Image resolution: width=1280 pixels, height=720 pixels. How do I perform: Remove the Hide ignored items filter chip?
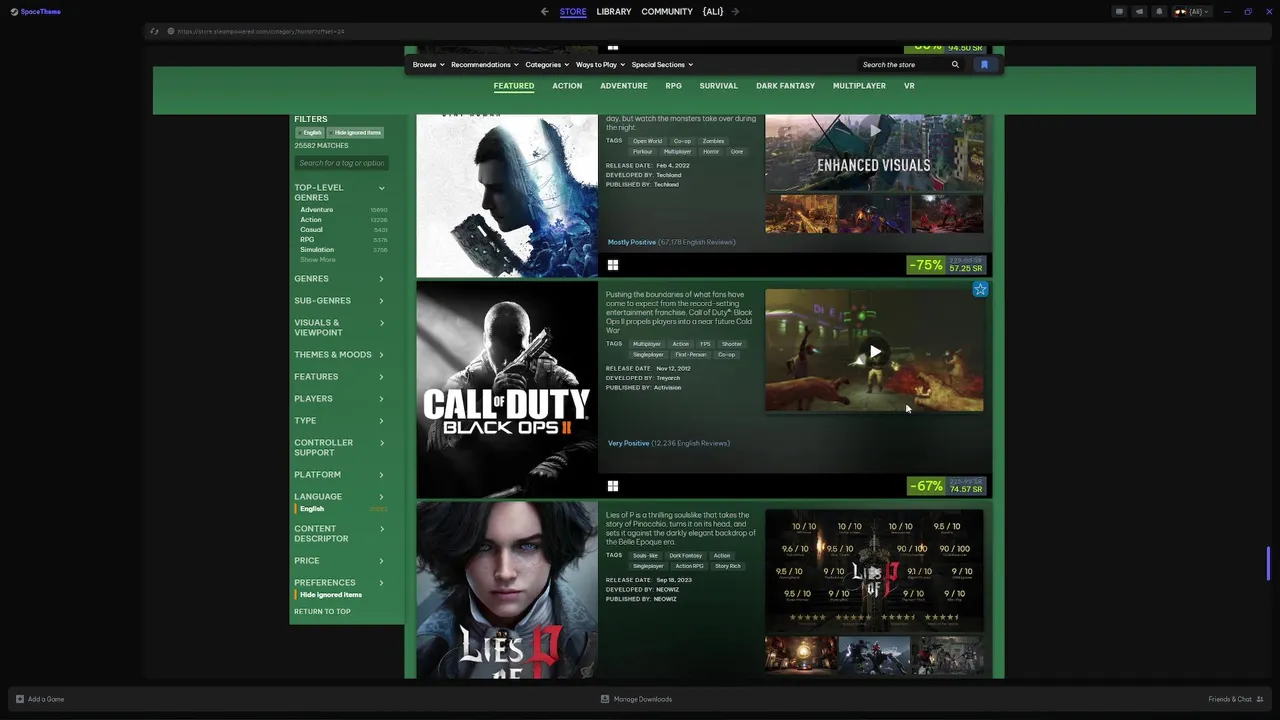pos(355,133)
